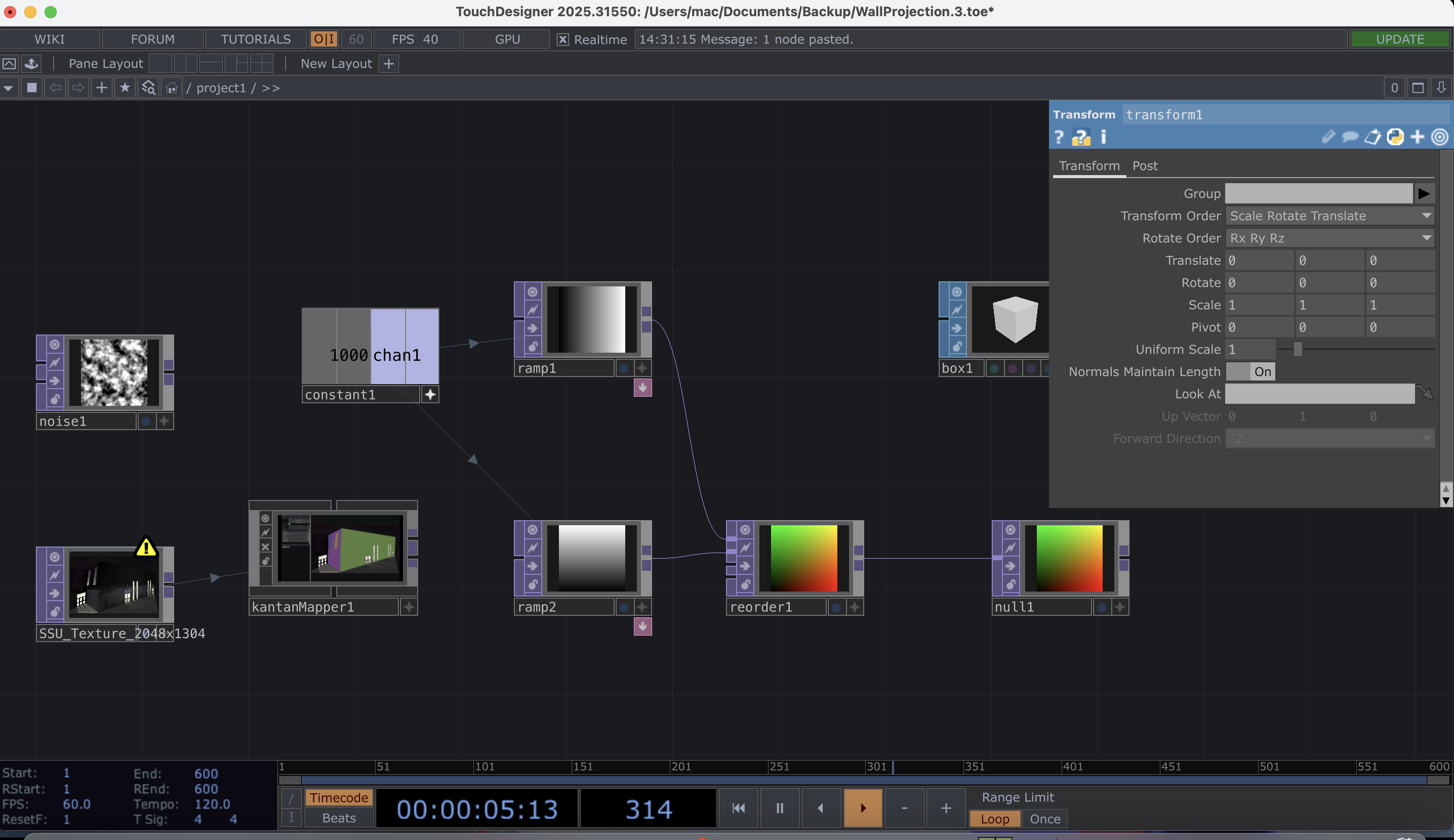The image size is (1454, 840).
Task: Toggle the Realtime checkbox in the top bar
Action: (x=562, y=39)
